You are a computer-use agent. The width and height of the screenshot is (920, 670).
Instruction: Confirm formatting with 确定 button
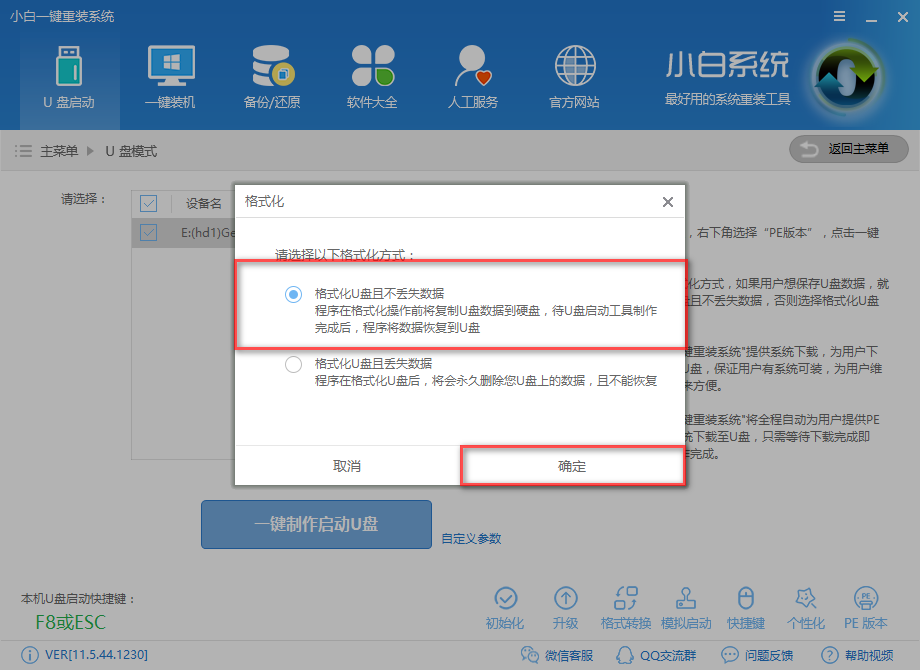click(x=572, y=465)
